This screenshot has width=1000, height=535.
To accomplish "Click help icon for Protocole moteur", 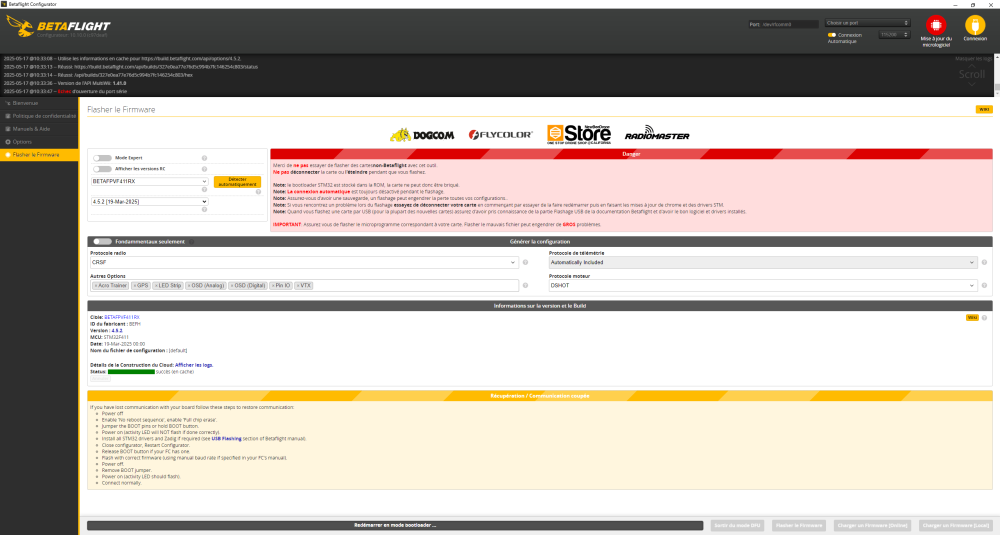I will click(984, 286).
